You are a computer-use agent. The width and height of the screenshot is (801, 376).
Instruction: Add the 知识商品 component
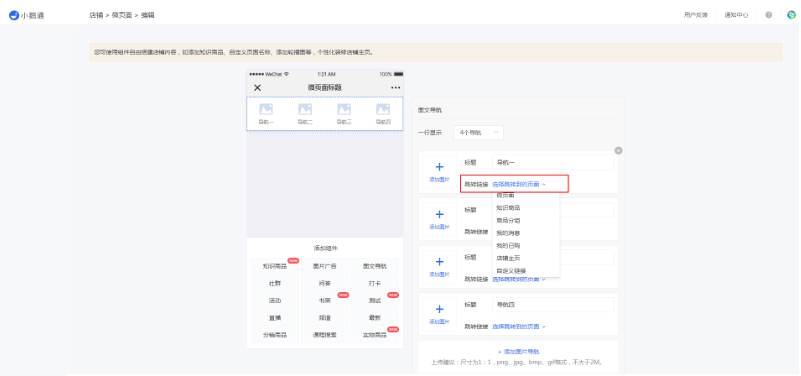point(275,266)
